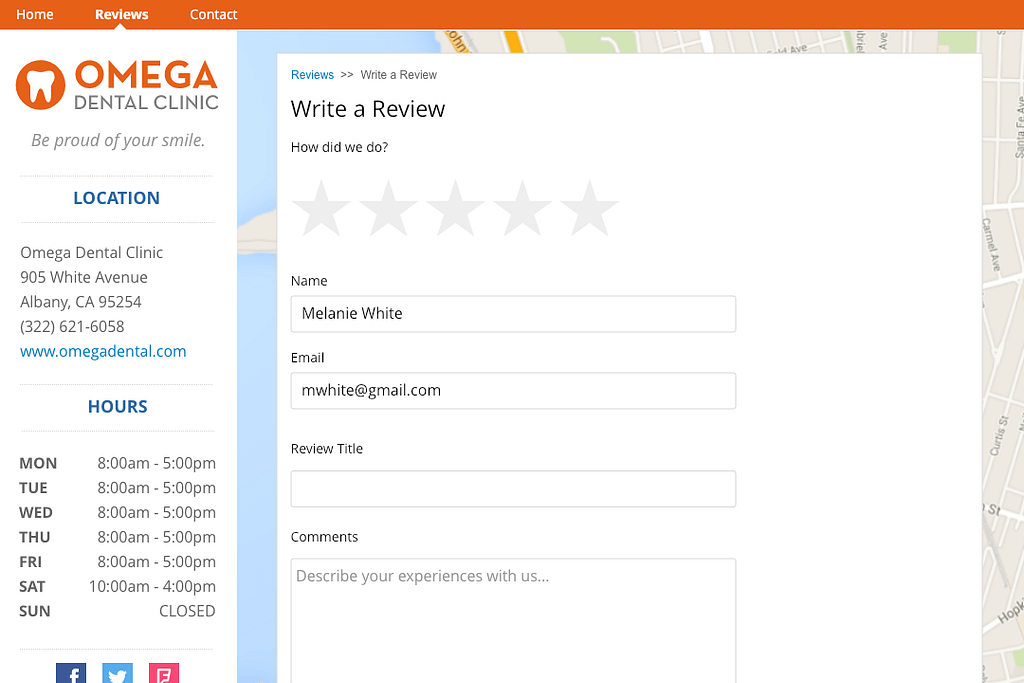Image resolution: width=1024 pixels, height=683 pixels.
Task: Go to the Home menu item
Action: 35,14
